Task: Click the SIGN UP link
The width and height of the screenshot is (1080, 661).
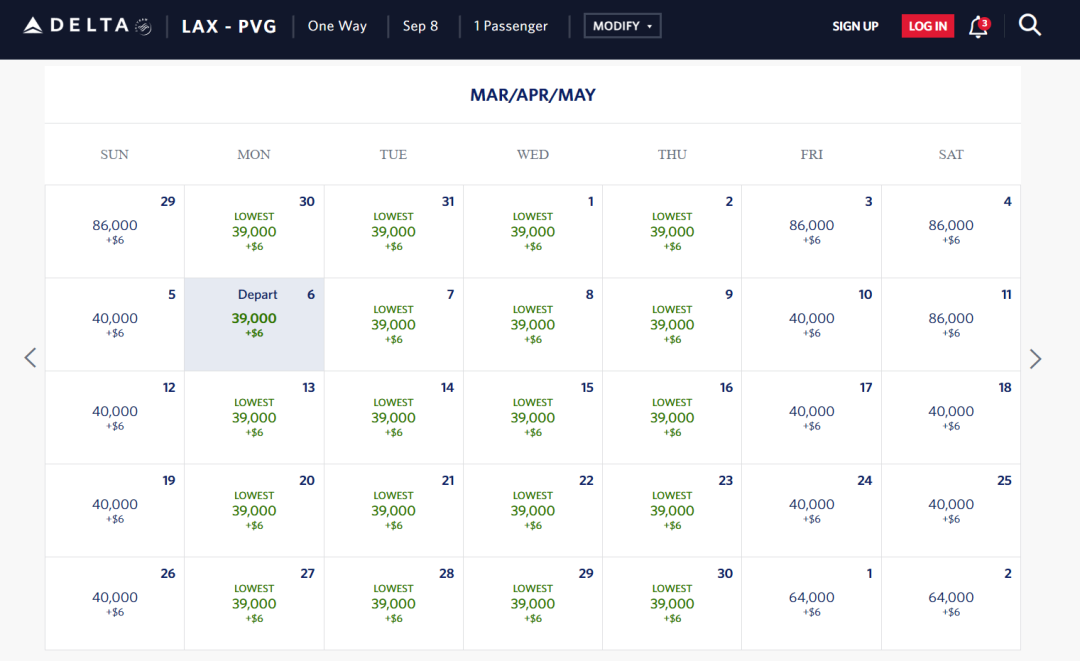Action: 855,27
